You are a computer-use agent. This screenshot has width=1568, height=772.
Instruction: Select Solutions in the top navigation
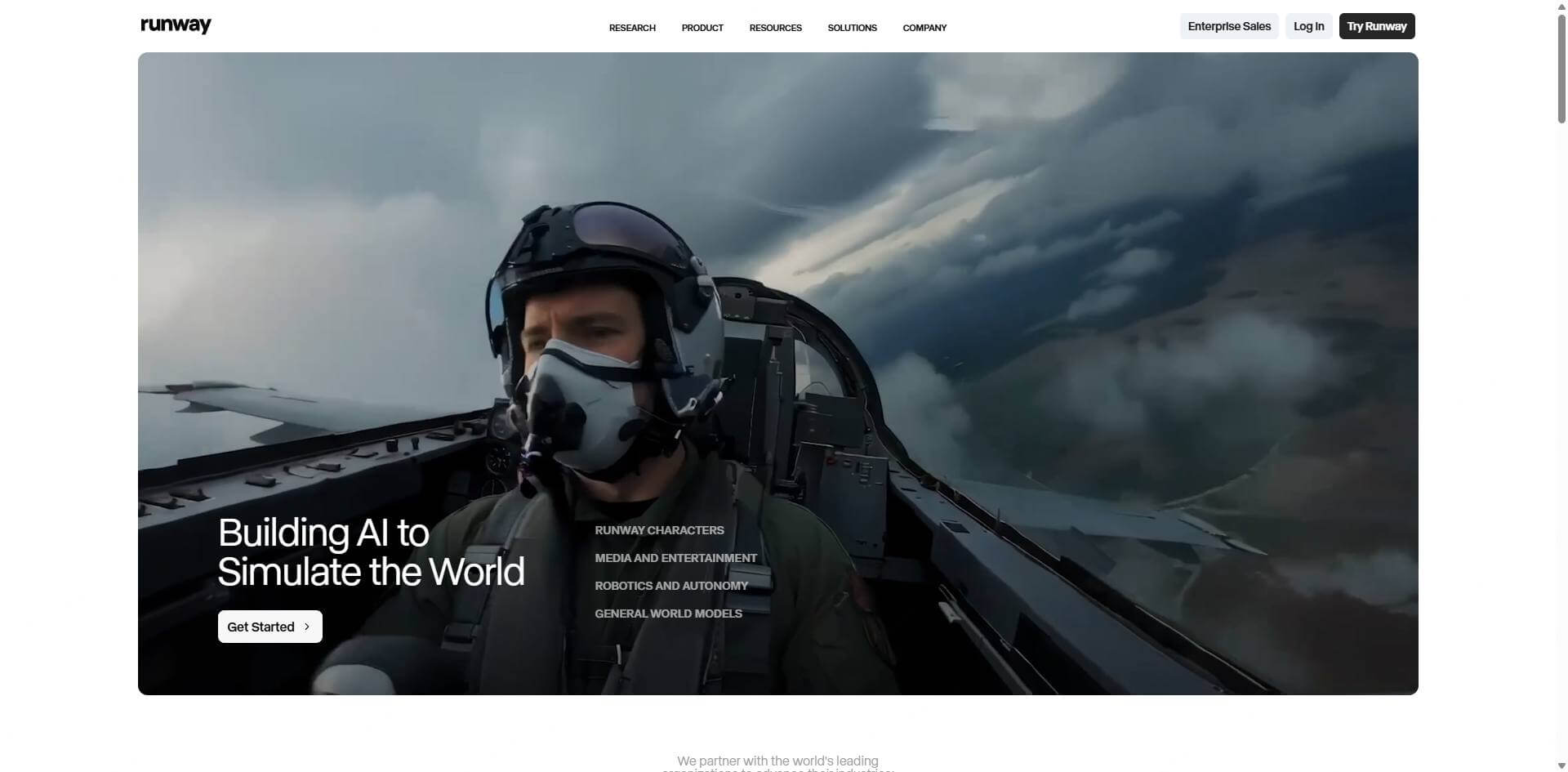pyautogui.click(x=852, y=28)
